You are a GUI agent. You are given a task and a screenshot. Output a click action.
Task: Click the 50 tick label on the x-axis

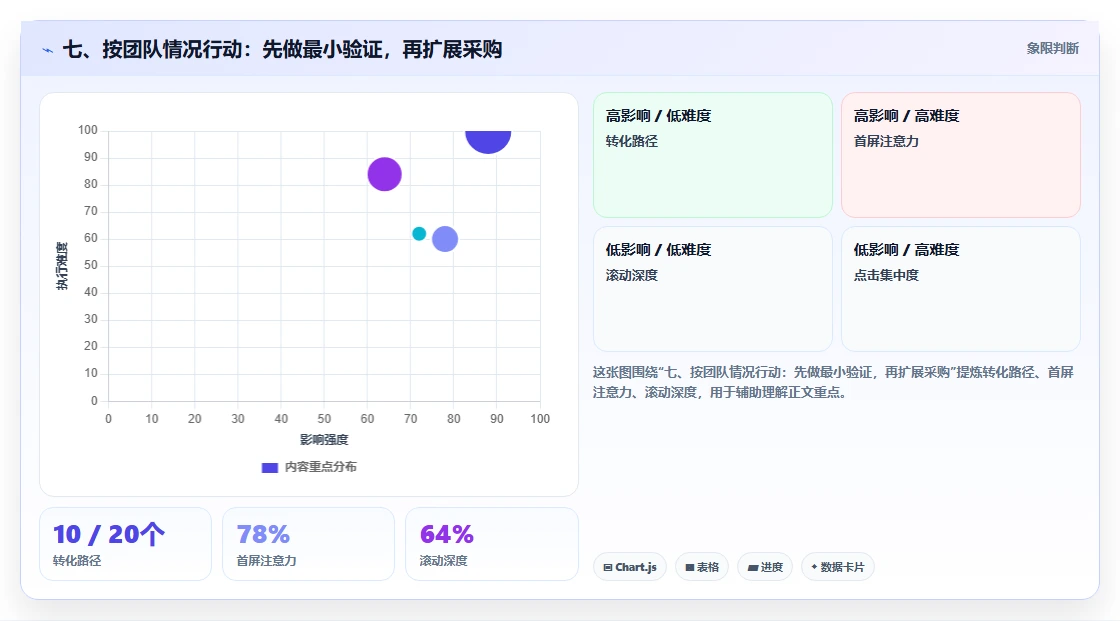point(324,419)
